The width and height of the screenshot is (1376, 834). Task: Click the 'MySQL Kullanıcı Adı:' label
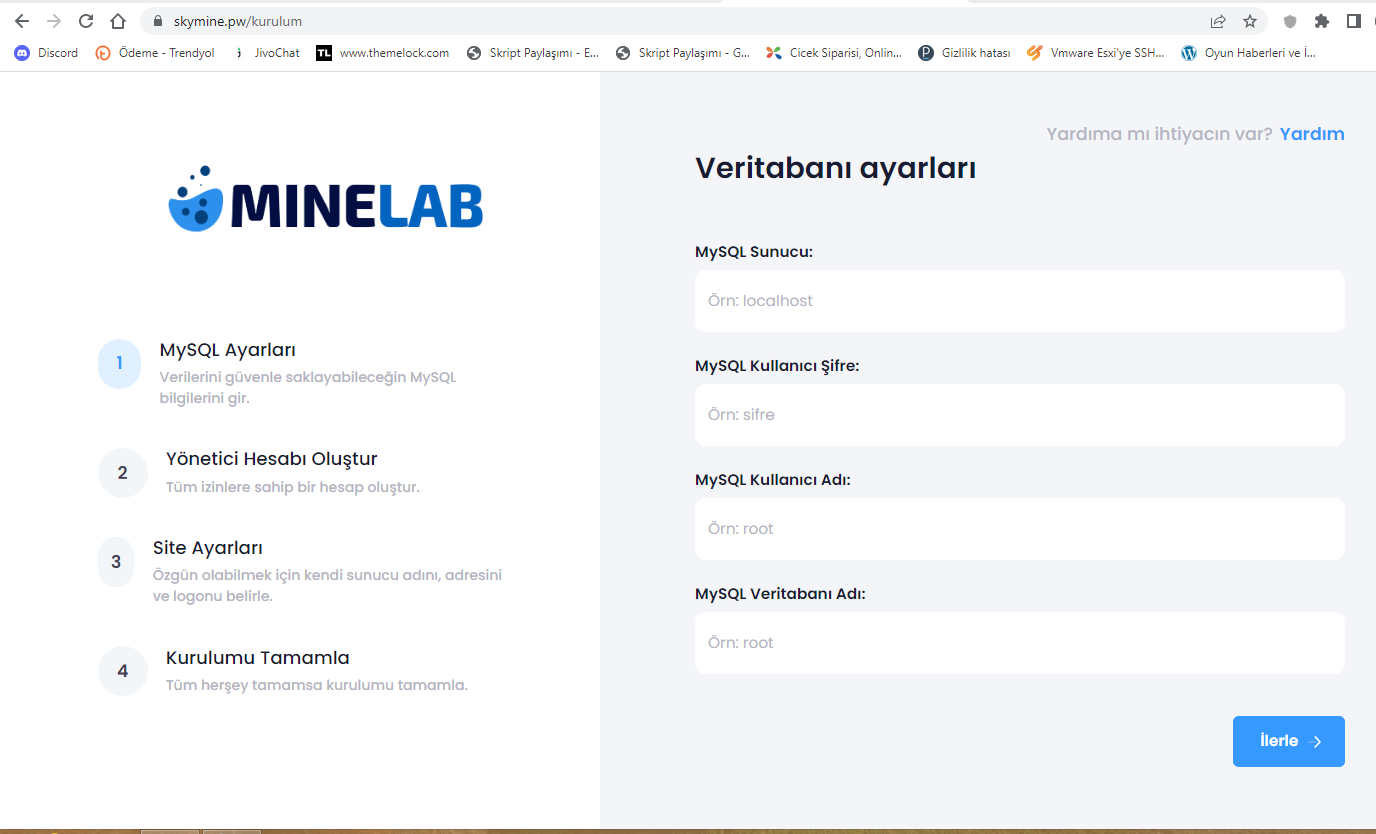coord(773,480)
